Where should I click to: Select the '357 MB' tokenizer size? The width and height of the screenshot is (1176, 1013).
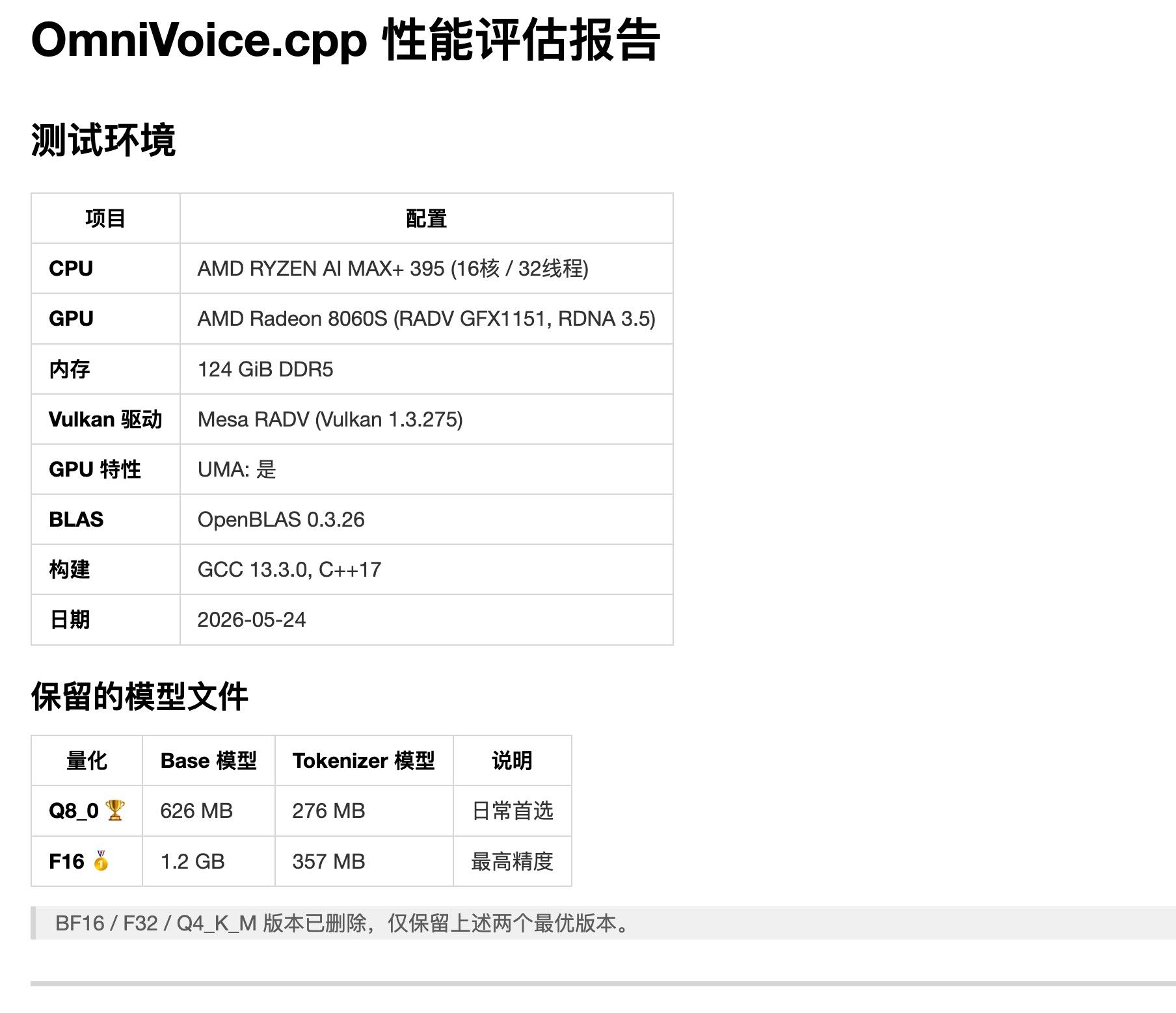click(328, 862)
